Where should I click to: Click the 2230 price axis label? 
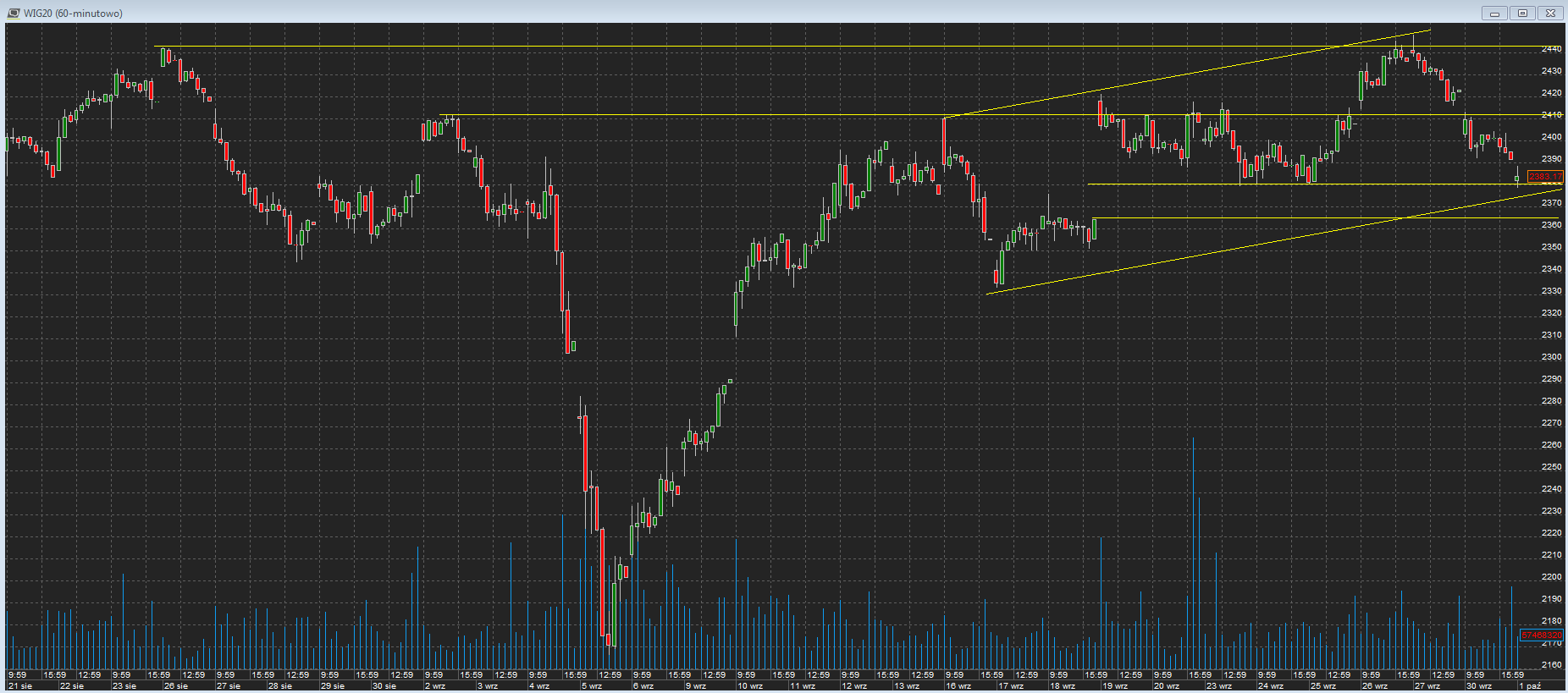tap(1552, 511)
